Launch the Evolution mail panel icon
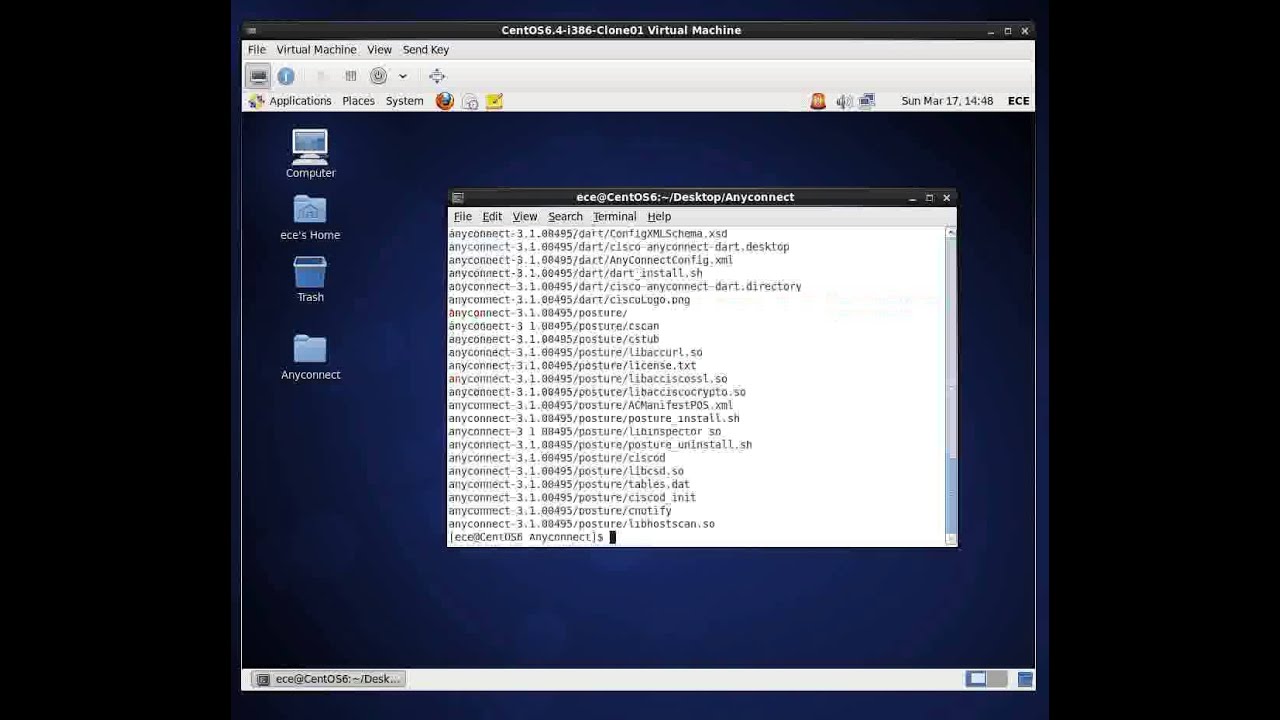1280x720 pixels. point(470,101)
